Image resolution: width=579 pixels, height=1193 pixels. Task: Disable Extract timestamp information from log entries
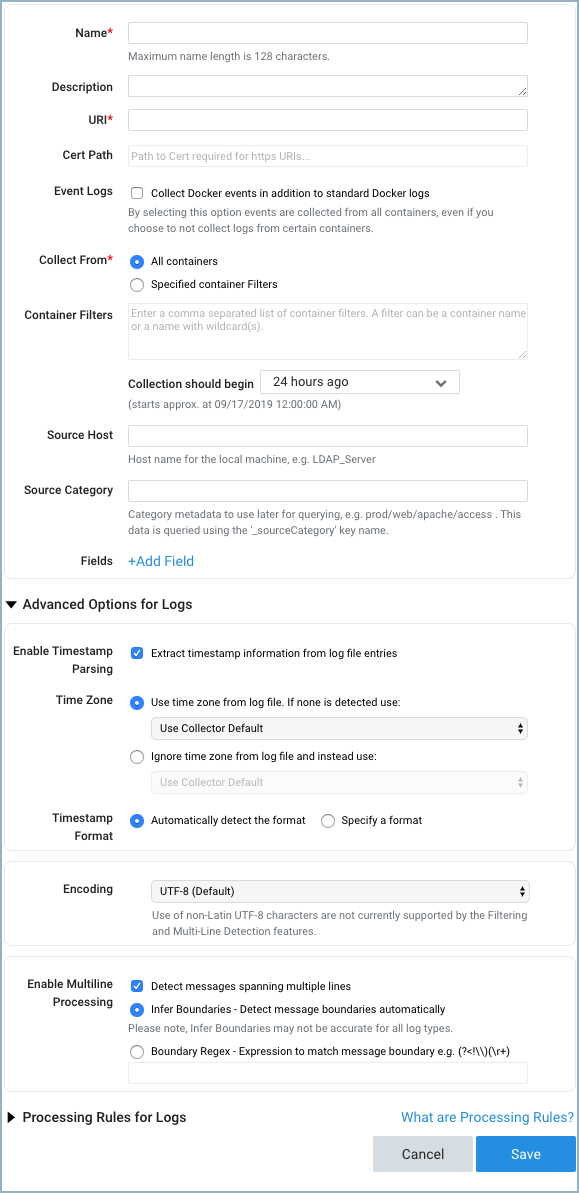pos(137,653)
